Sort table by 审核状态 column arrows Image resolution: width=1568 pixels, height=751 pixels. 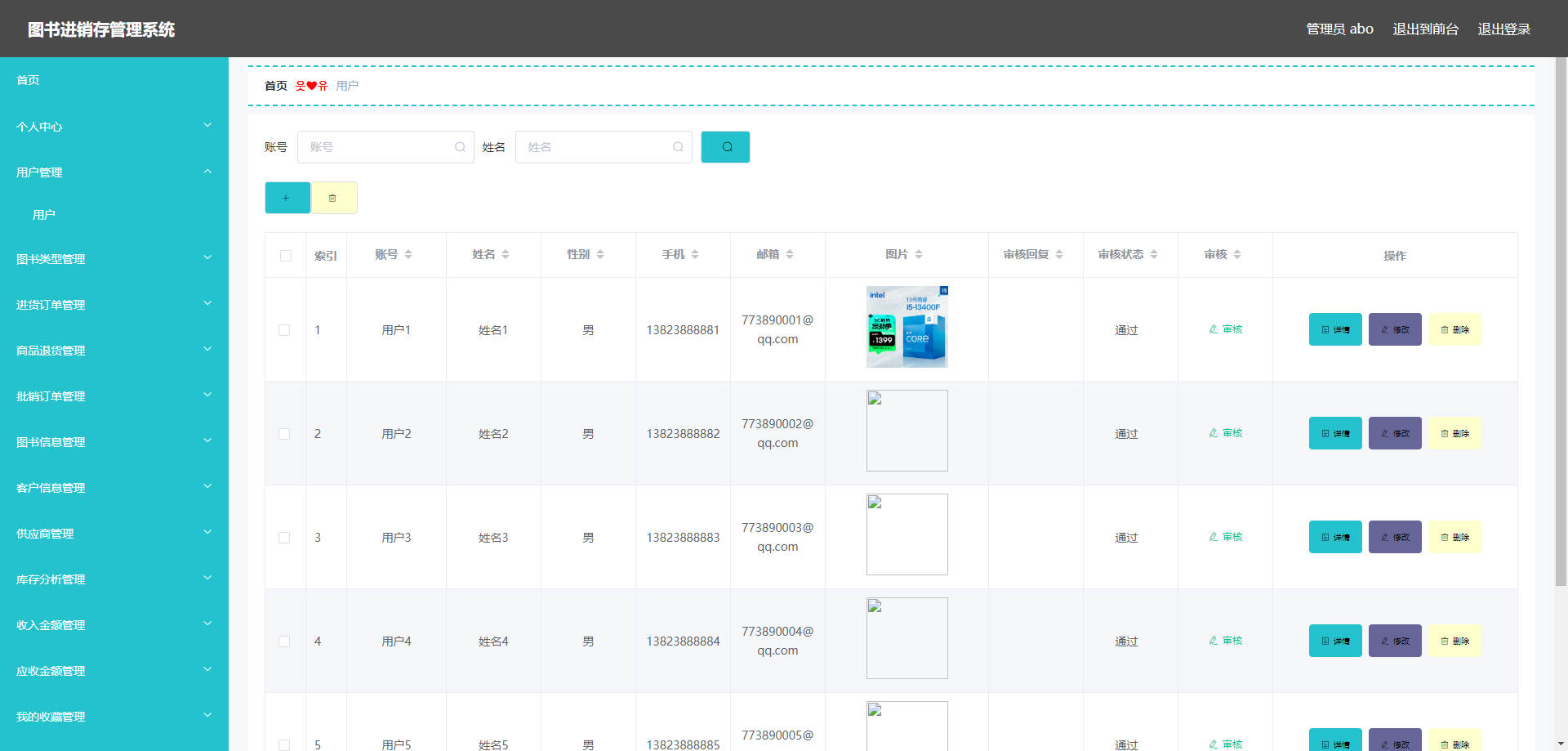click(1154, 255)
